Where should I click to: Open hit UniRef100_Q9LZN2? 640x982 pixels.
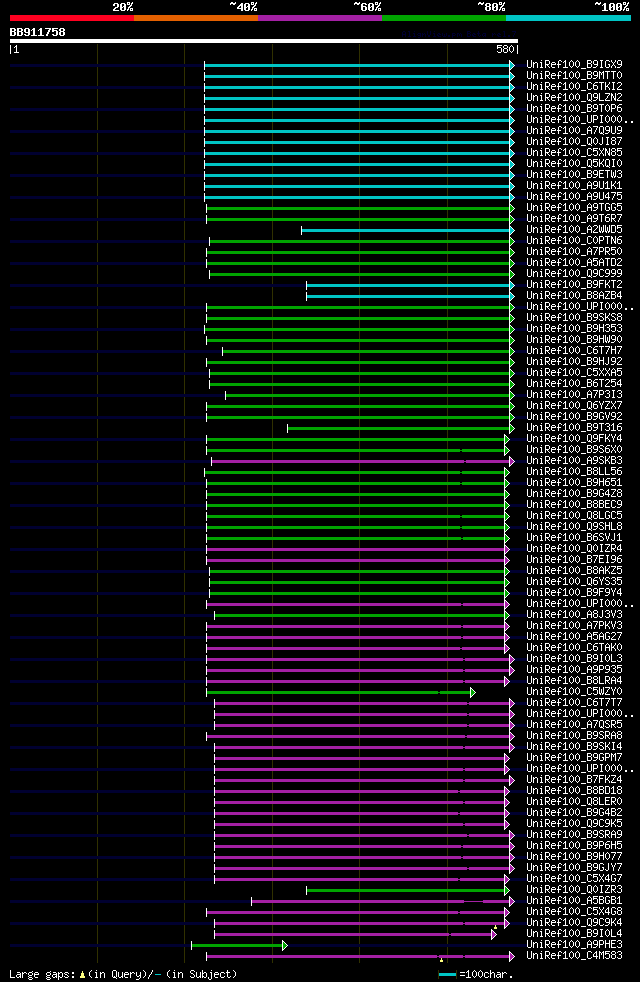574,98
